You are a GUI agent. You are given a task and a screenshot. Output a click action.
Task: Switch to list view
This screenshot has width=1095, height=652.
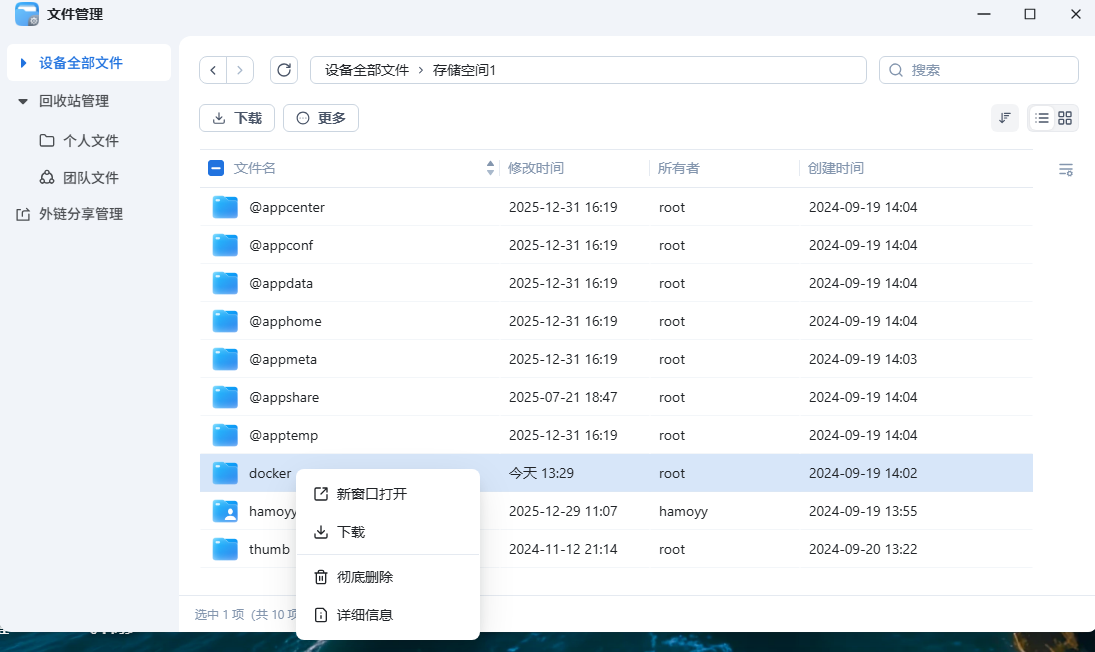1042,118
